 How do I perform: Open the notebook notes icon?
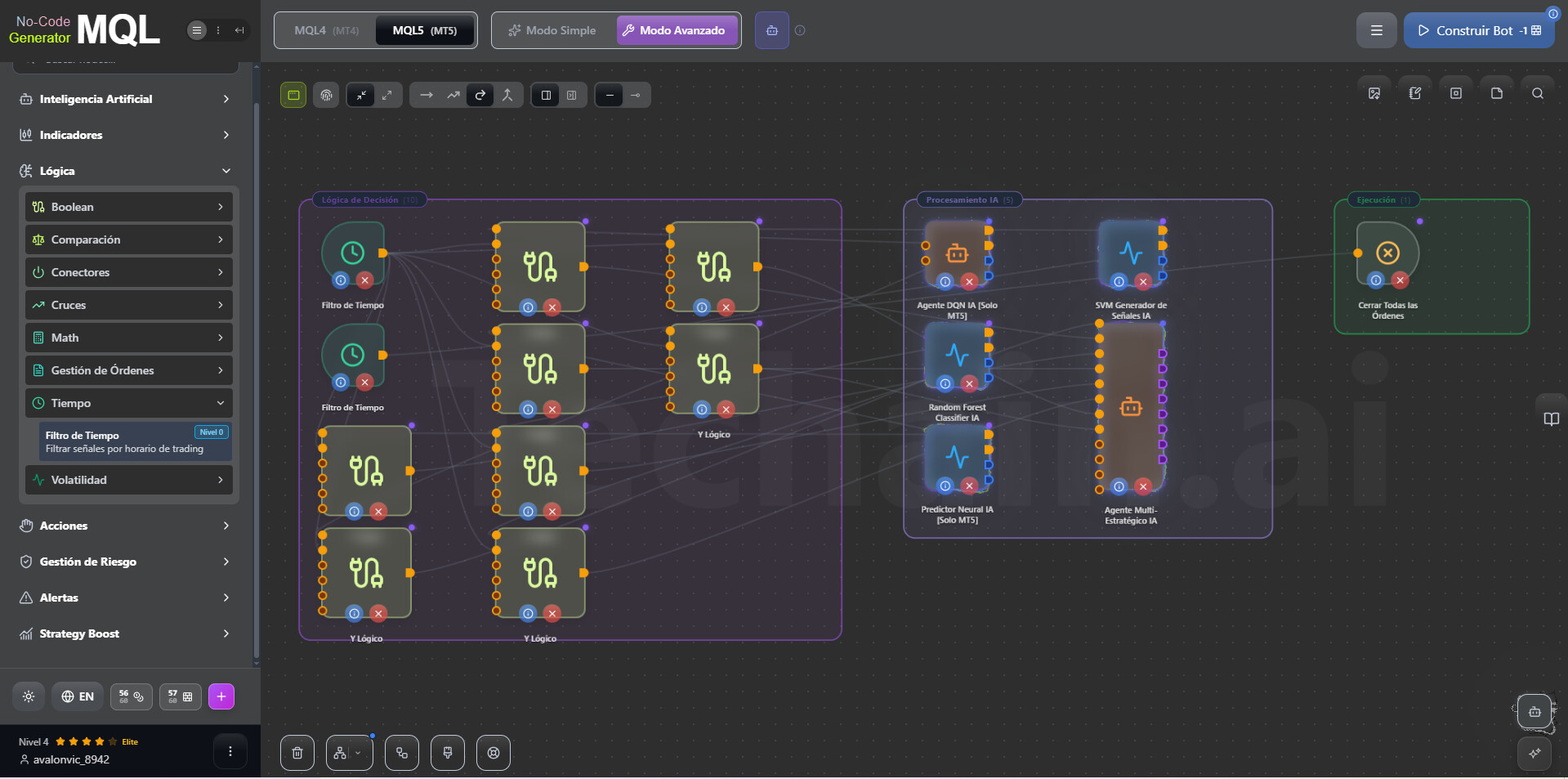click(1415, 94)
